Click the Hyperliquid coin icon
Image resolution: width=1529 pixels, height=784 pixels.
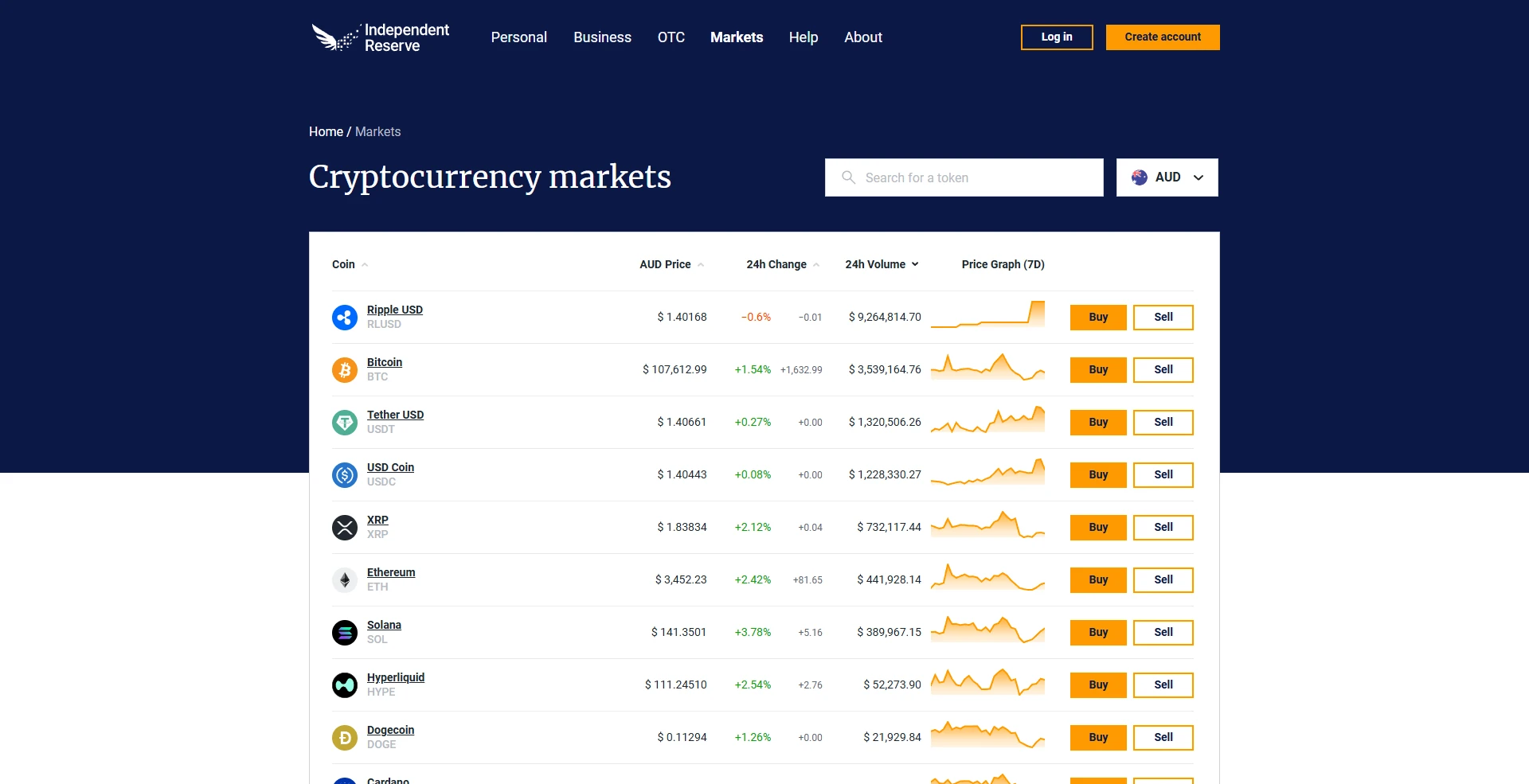point(345,685)
